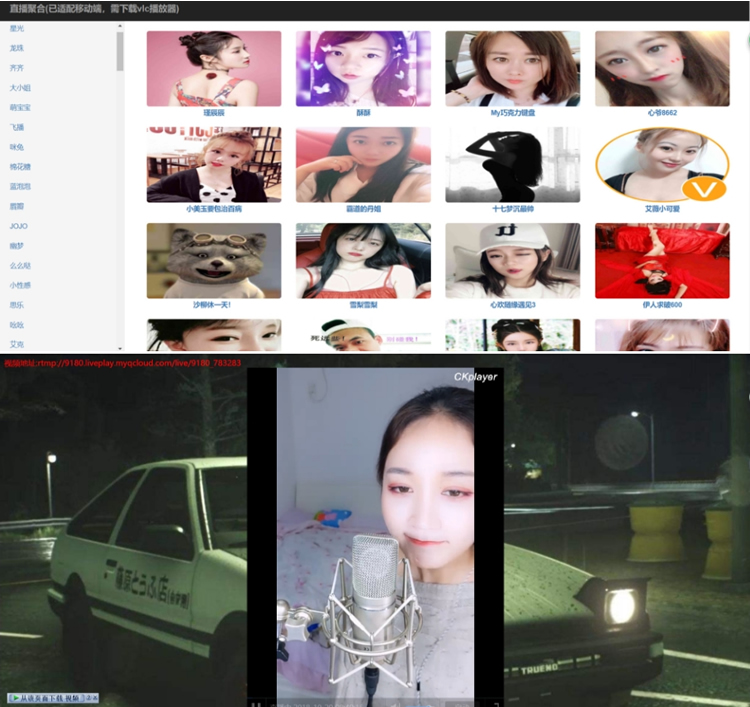The width and height of the screenshot is (750, 707).
Task: Click the CKplayer logo in the video
Action: tap(475, 377)
